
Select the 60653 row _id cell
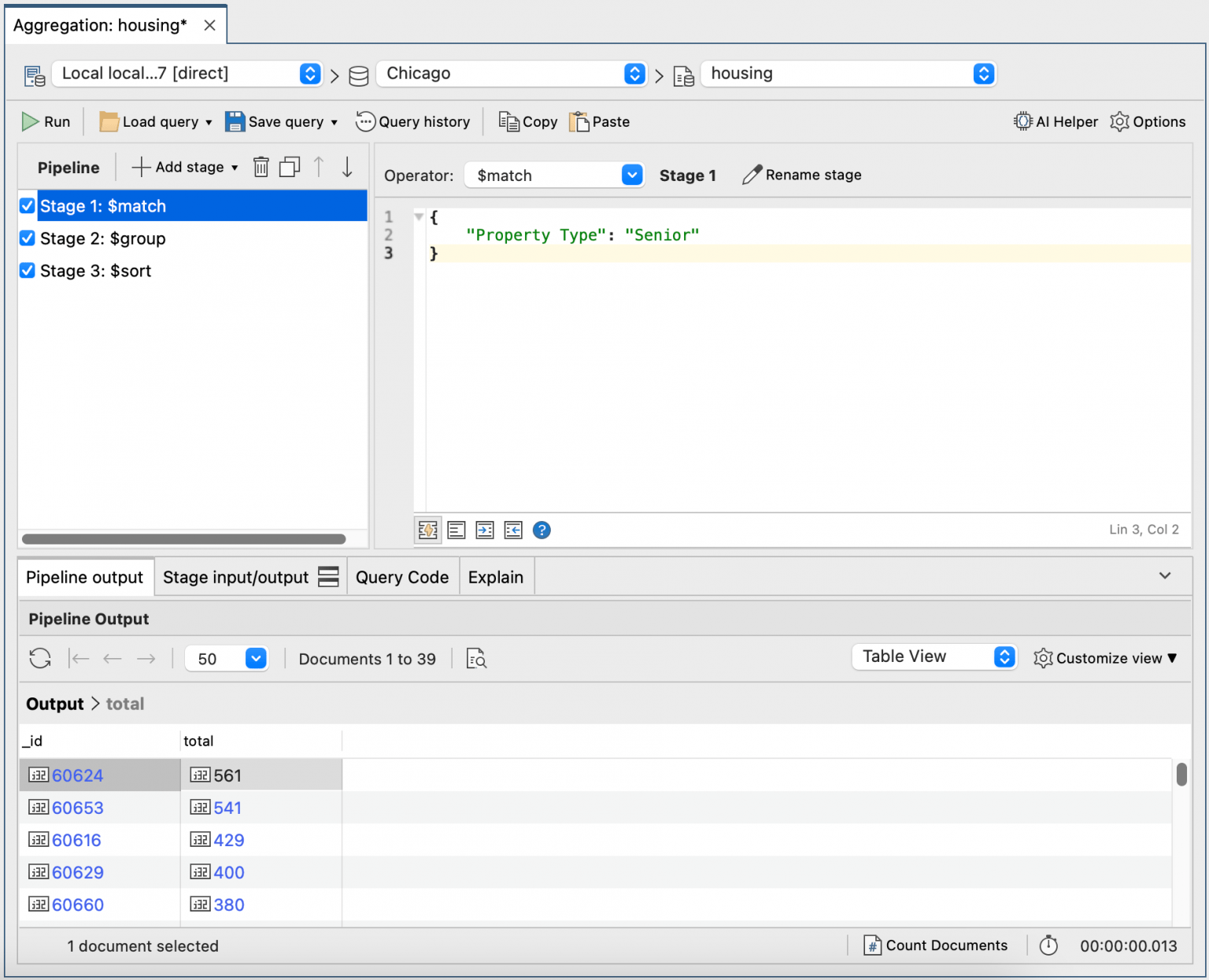[78, 808]
